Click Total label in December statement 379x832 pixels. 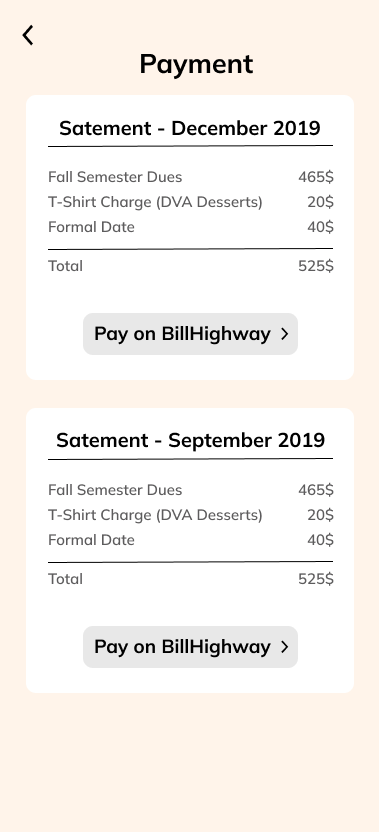pyautogui.click(x=65, y=266)
